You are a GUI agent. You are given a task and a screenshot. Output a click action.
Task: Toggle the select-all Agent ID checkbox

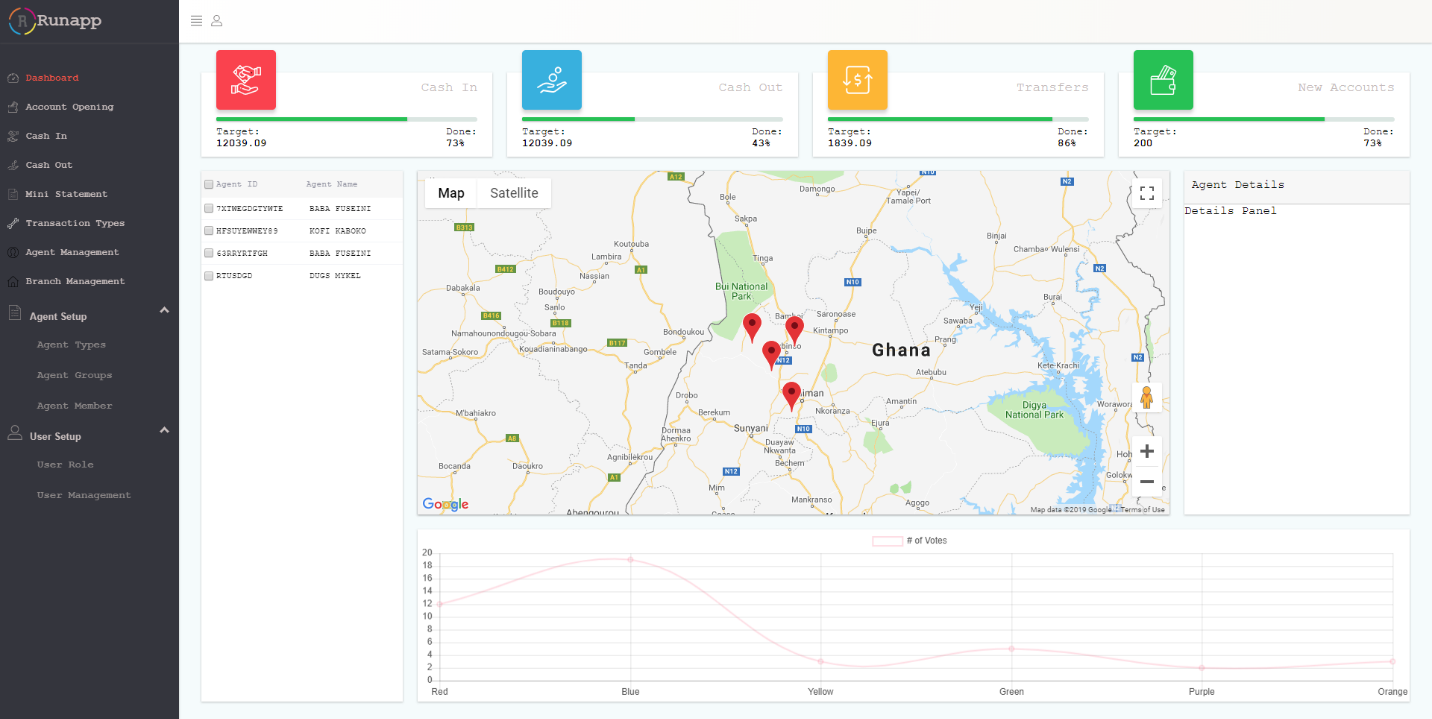(208, 185)
